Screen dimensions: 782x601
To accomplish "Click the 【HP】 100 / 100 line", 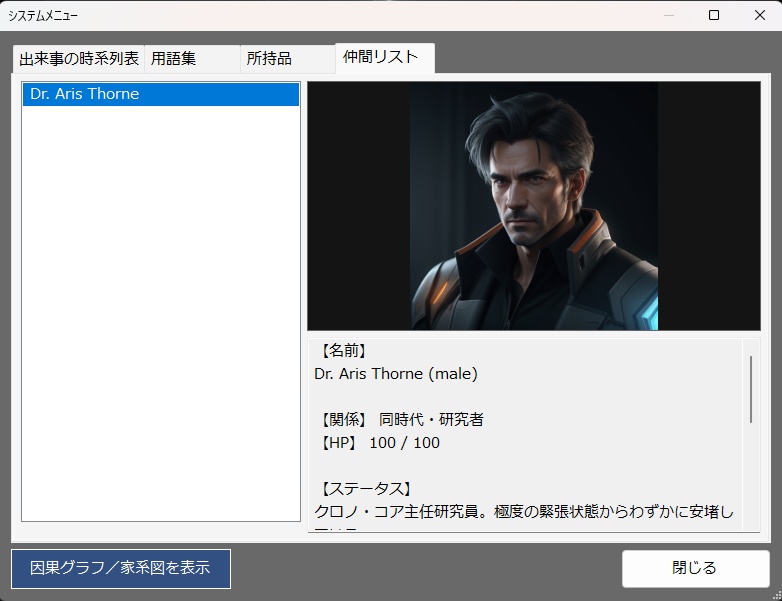I will pyautogui.click(x=378, y=443).
